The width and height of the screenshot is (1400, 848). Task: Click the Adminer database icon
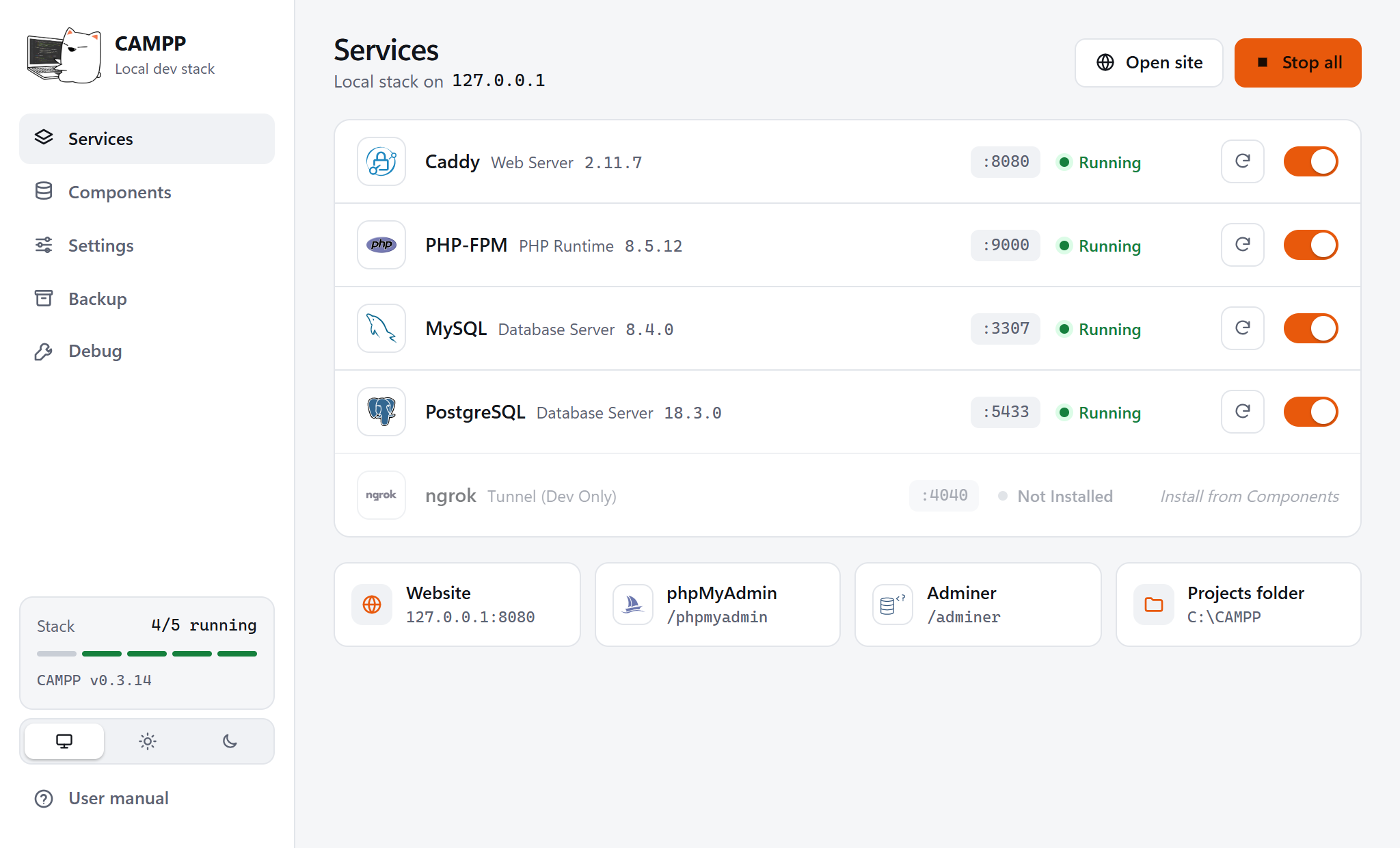point(893,605)
